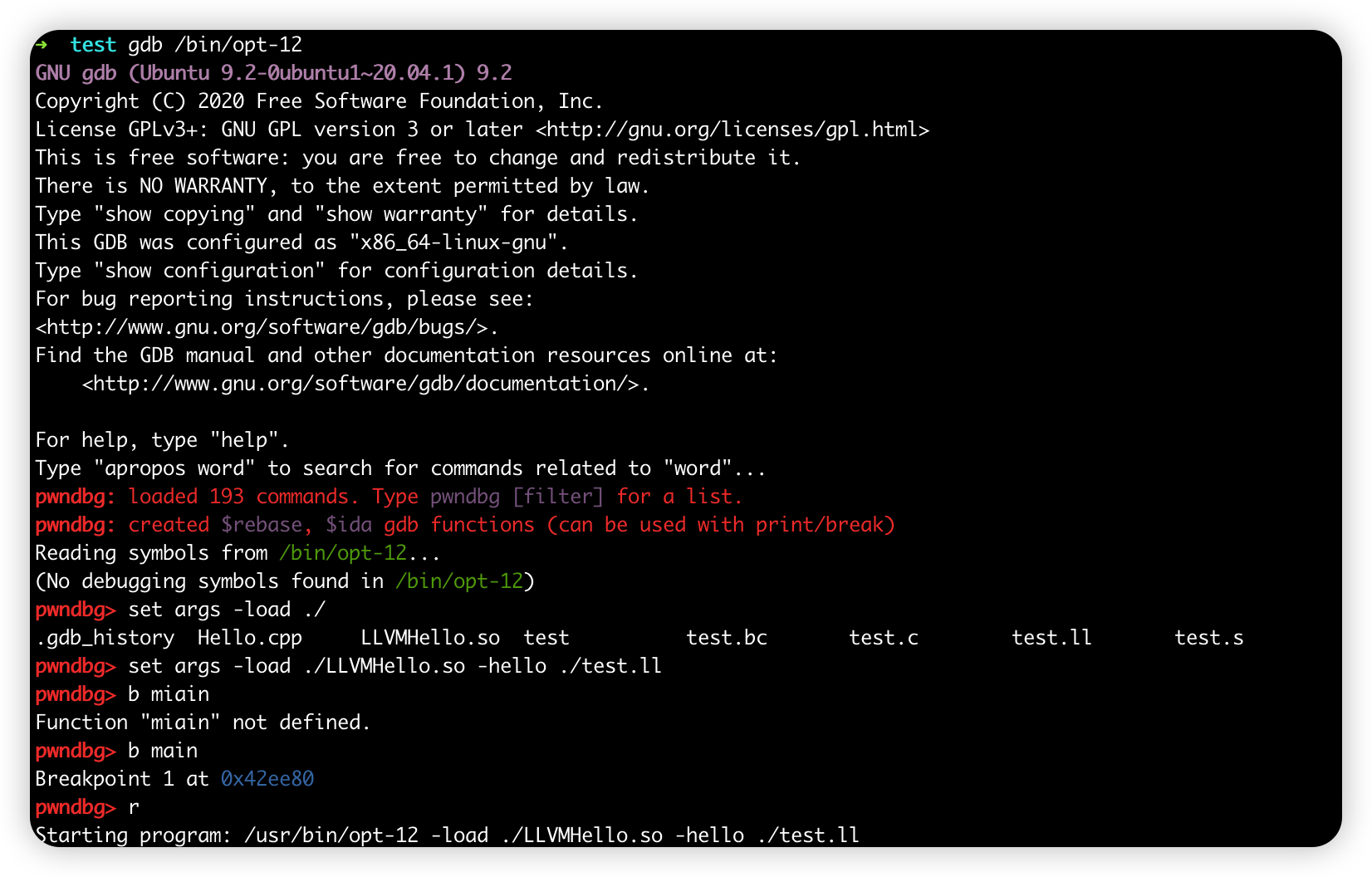Click the green /bin/opt-12 path after Reading symbols
This screenshot has height=877, width=1372.
pyautogui.click(x=343, y=553)
